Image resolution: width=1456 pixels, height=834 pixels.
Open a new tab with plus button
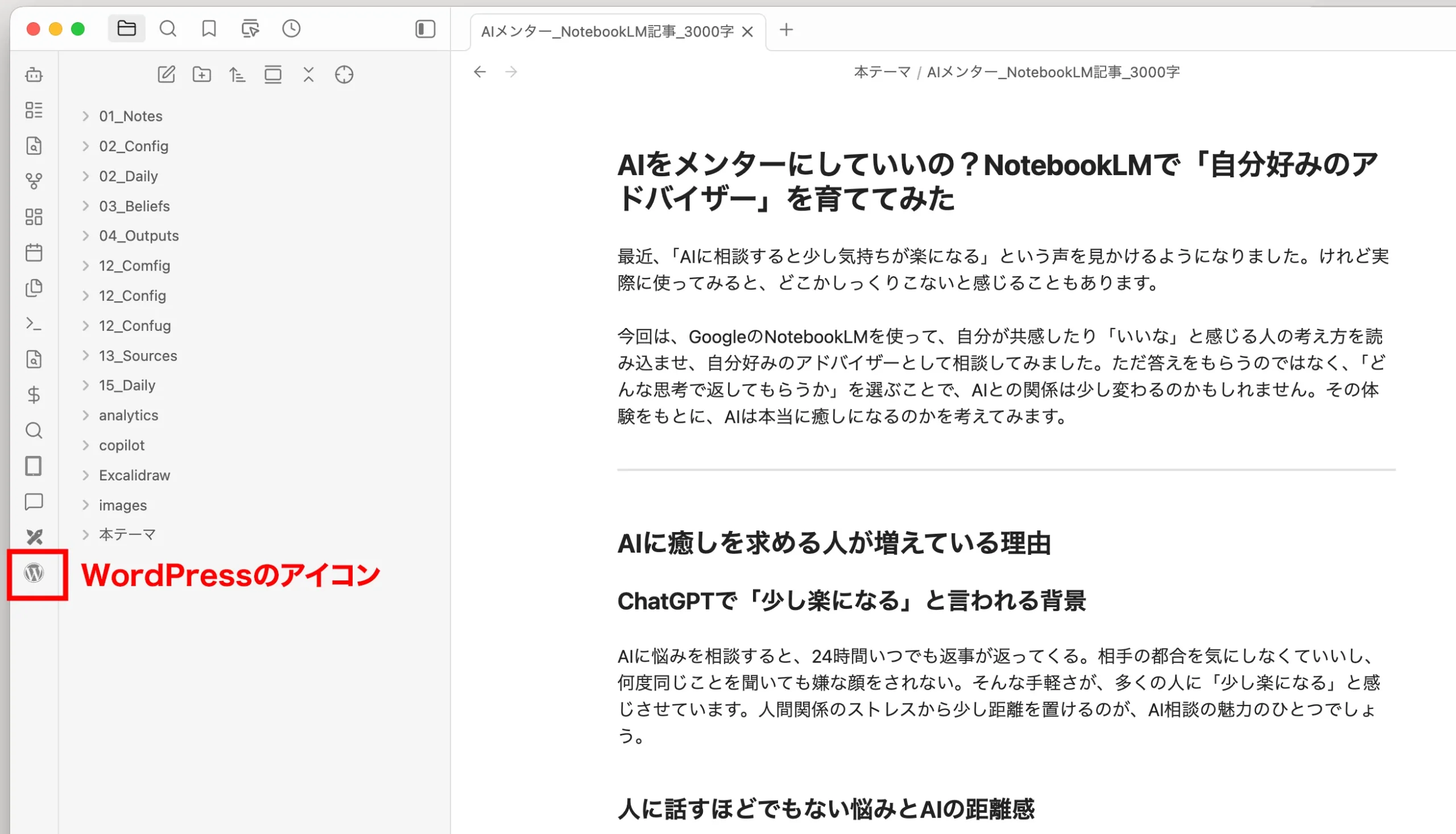pyautogui.click(x=787, y=30)
